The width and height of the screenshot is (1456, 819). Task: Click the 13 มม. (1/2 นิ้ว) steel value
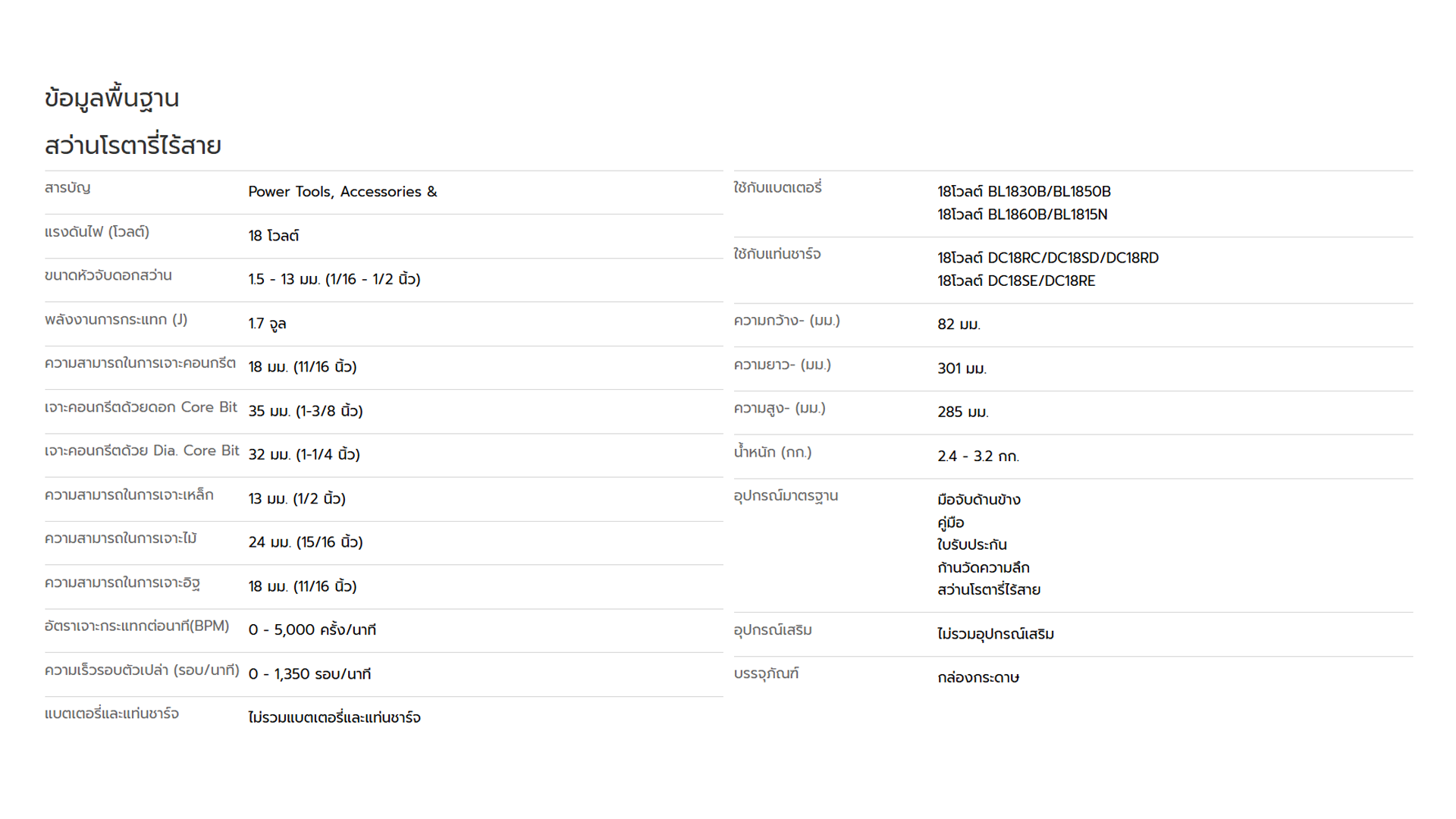tap(297, 498)
